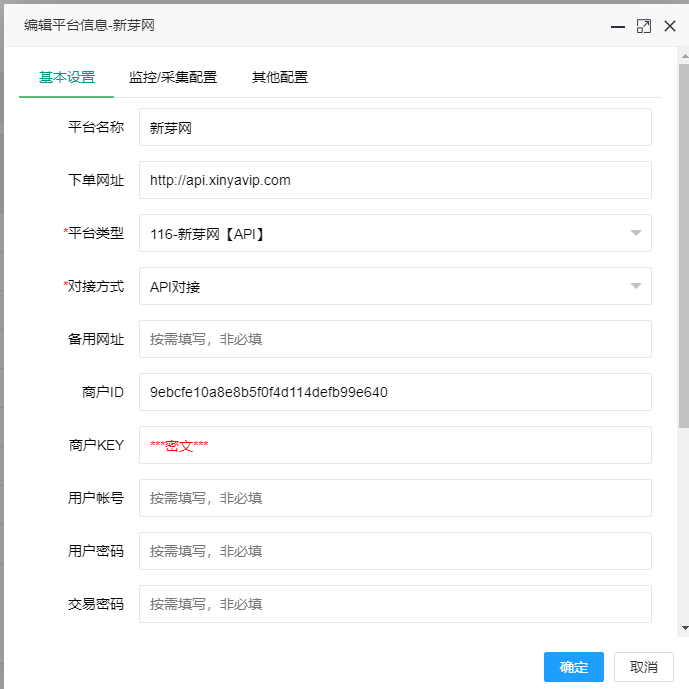Expand the 对接方式 dropdown arrow

635,286
